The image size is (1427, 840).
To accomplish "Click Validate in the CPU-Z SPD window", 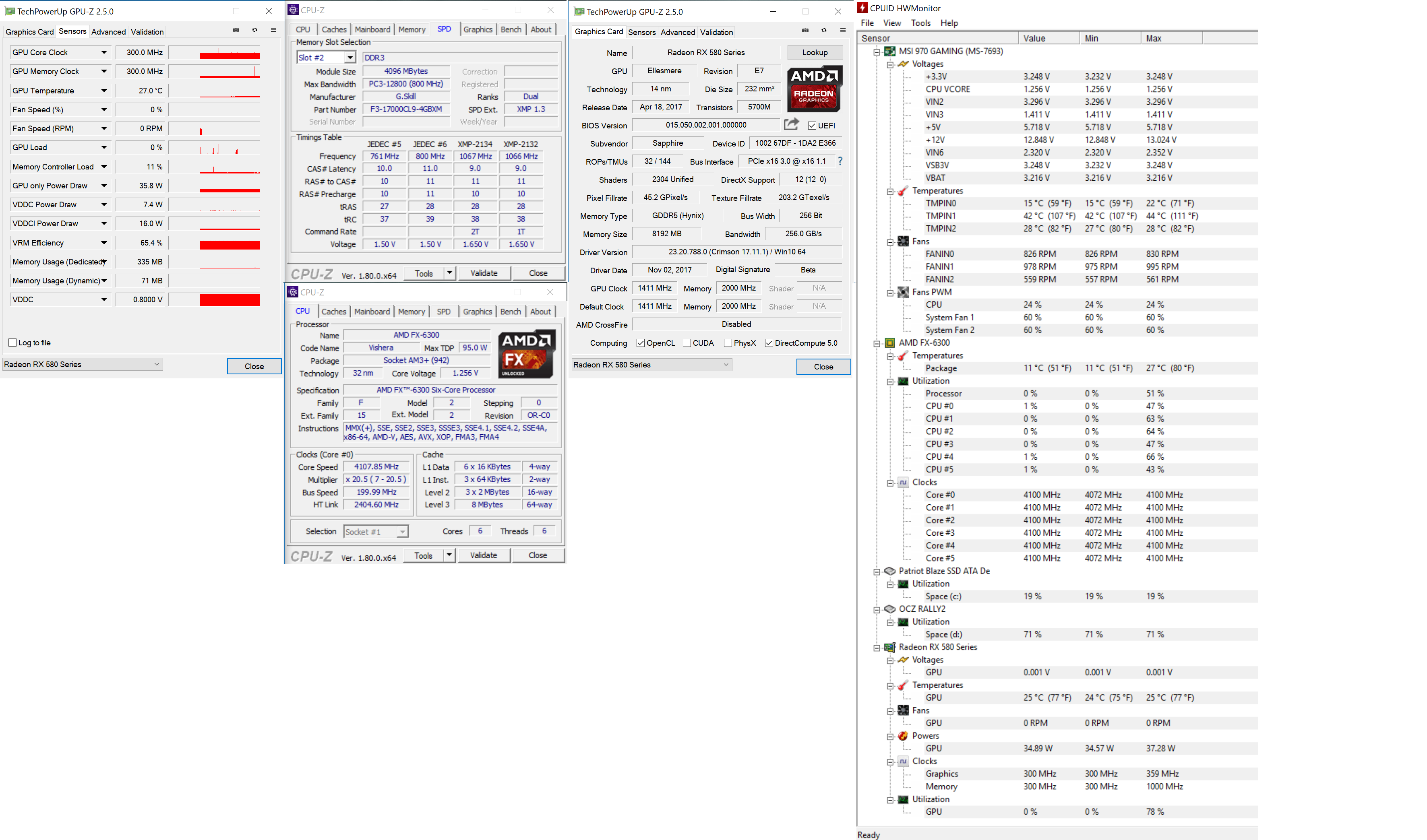I will [x=484, y=273].
